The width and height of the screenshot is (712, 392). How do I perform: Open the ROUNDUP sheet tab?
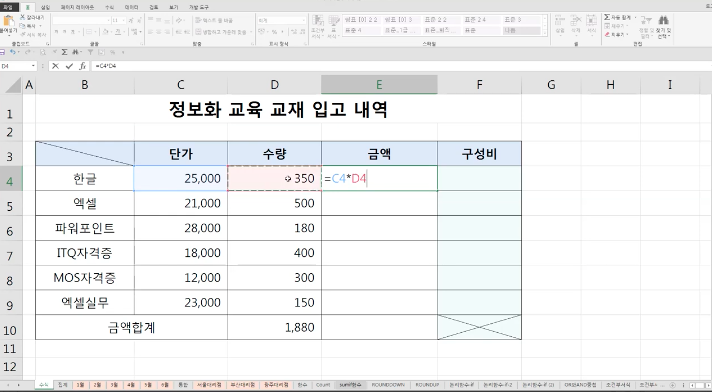[x=427, y=385]
